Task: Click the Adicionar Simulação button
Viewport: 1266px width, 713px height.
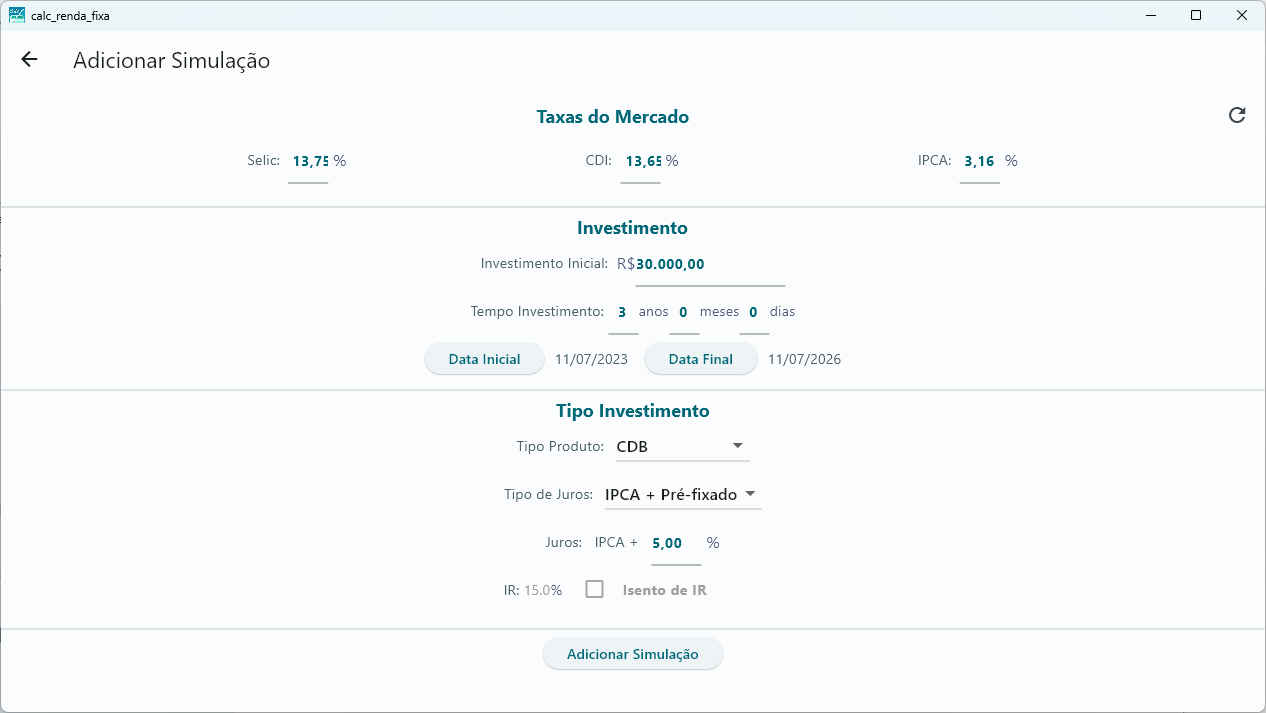Action: [633, 654]
